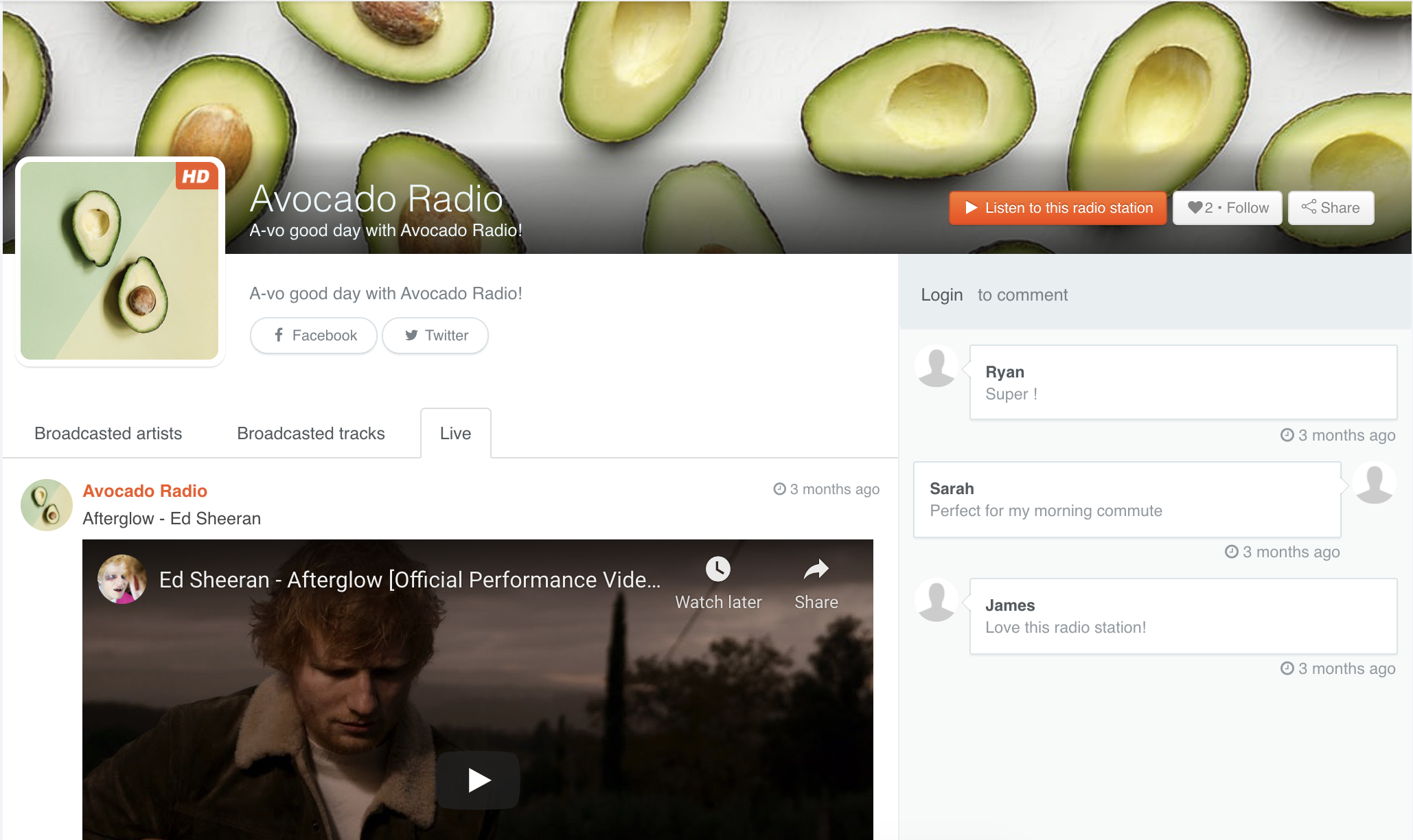Viewport: 1413px width, 840px height.
Task: Click the small Avocado Radio post avatar
Action: tap(47, 505)
